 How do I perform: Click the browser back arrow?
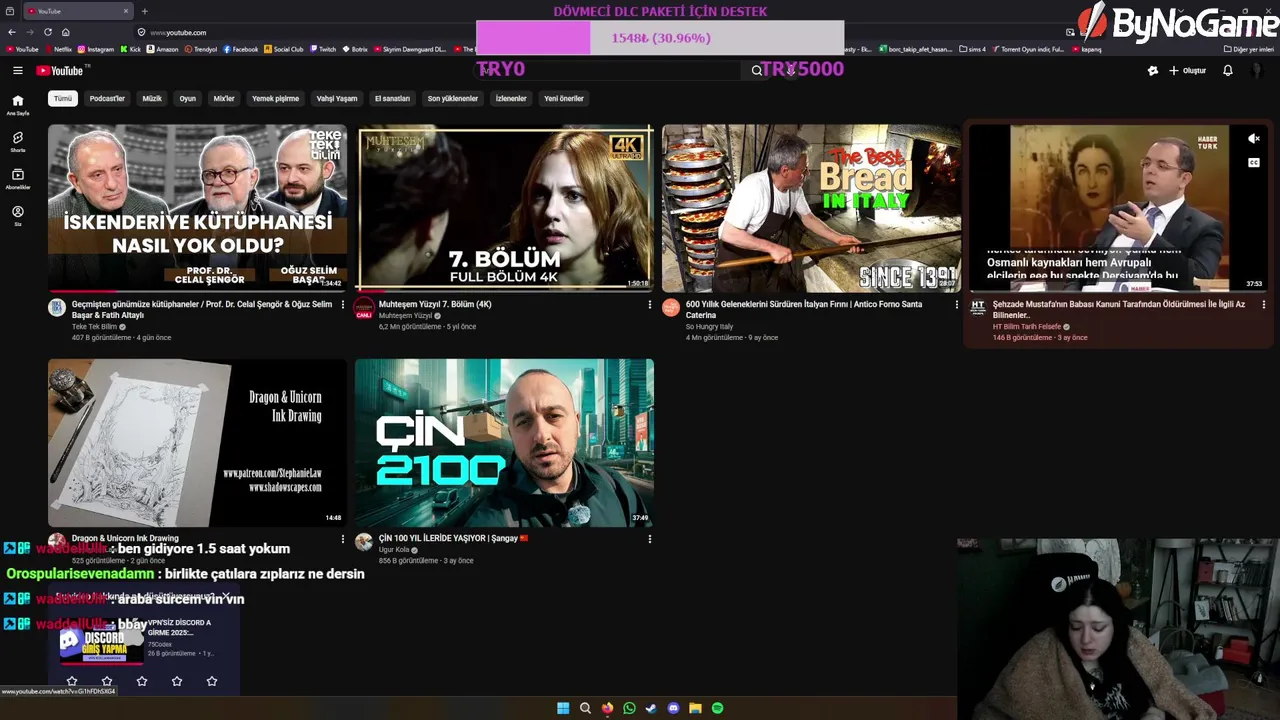pyautogui.click(x=12, y=32)
